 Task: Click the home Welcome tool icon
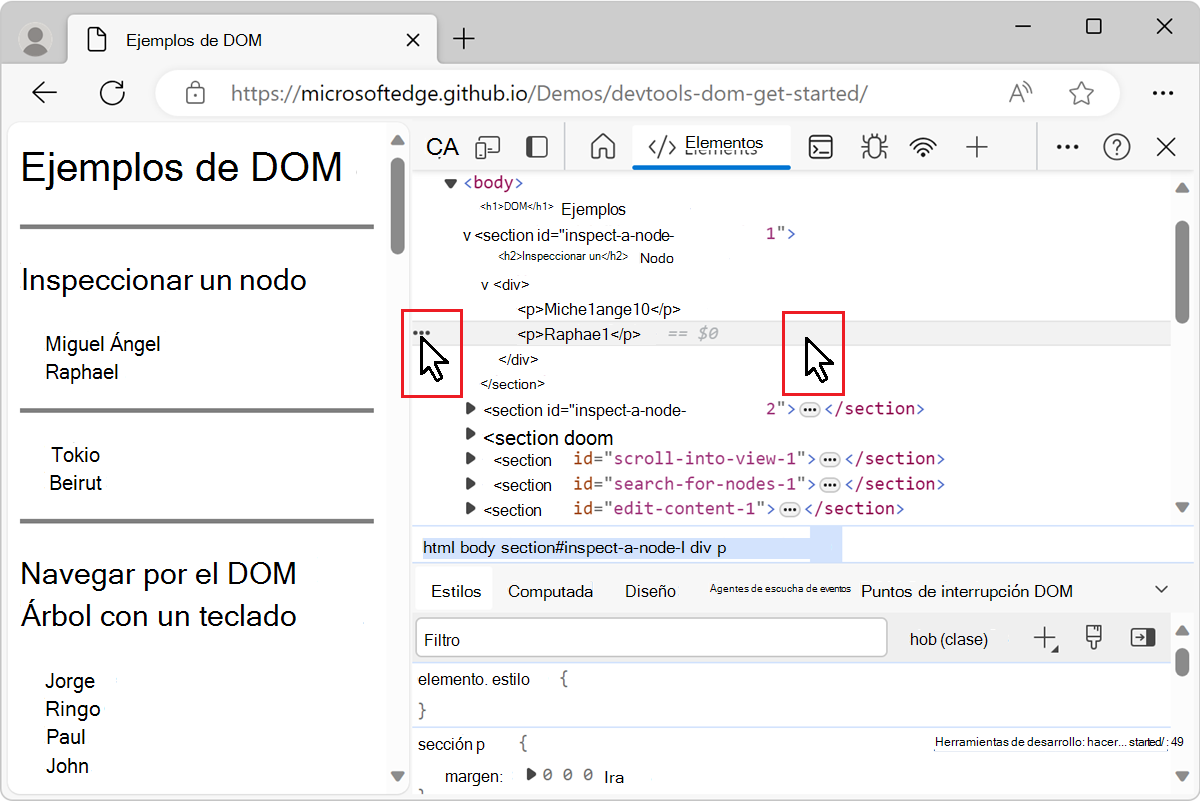(601, 146)
